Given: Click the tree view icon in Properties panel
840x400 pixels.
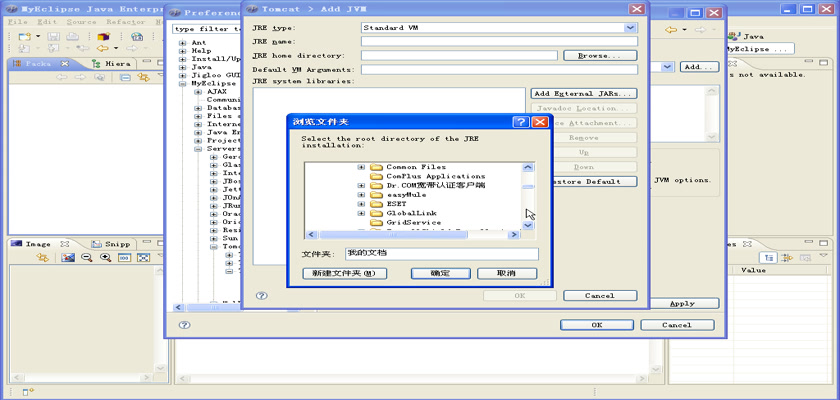Looking at the screenshot, I should (769, 258).
